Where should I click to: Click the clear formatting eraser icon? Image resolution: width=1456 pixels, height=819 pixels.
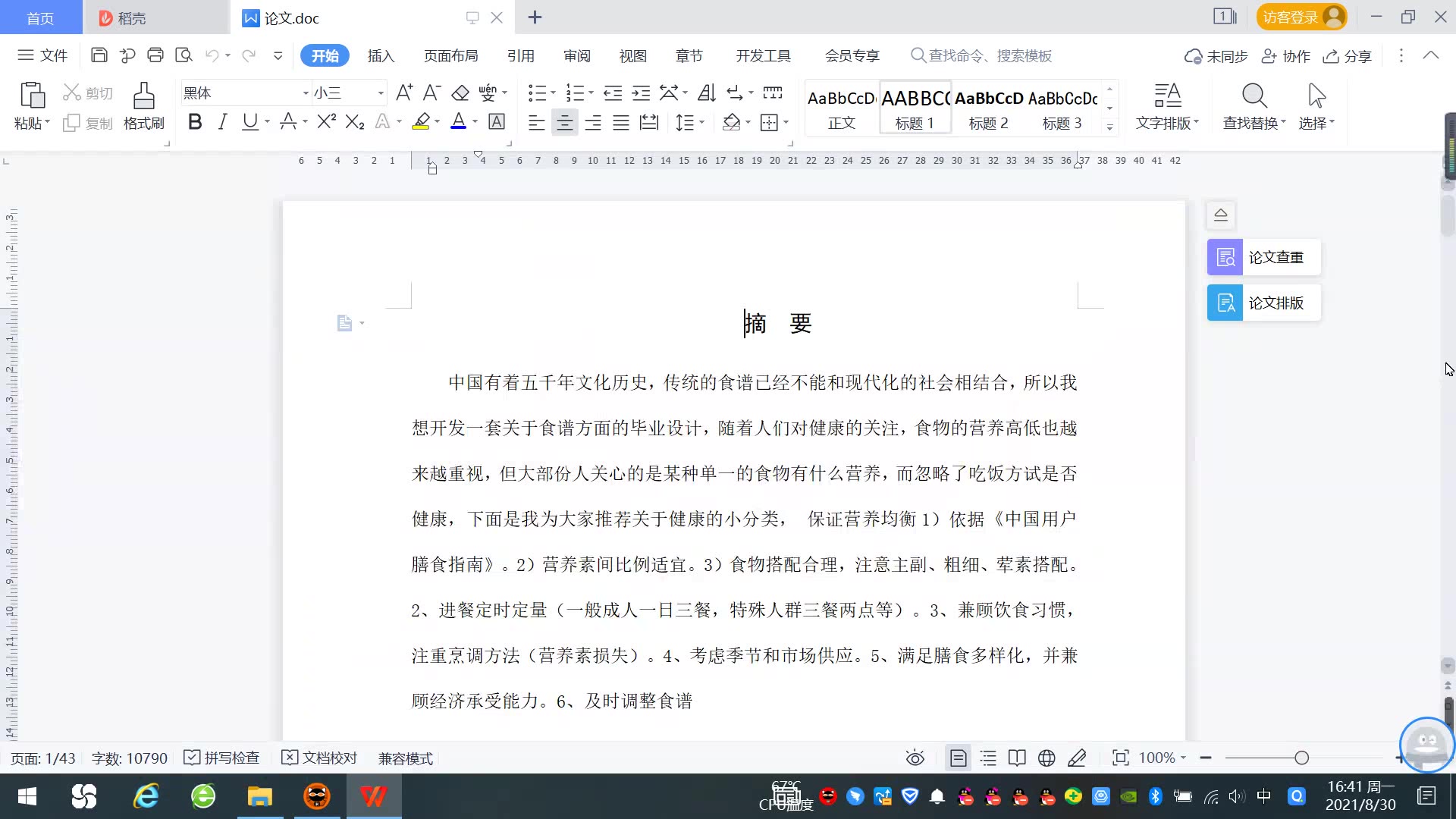coord(460,93)
